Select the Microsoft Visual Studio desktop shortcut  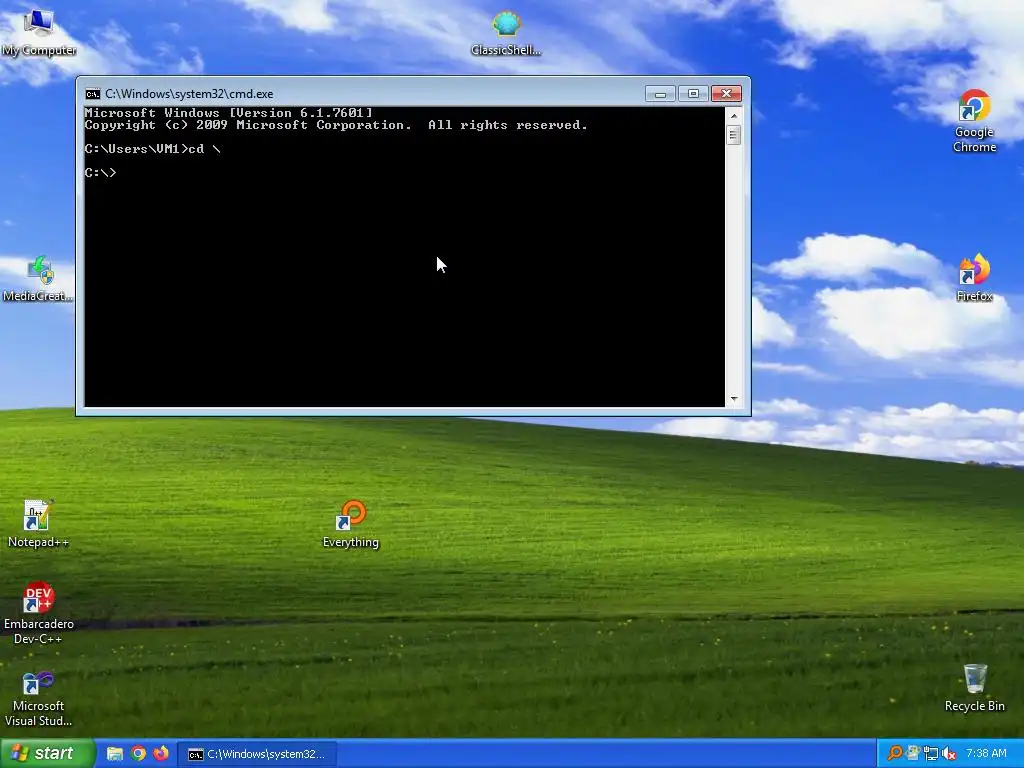tap(39, 699)
